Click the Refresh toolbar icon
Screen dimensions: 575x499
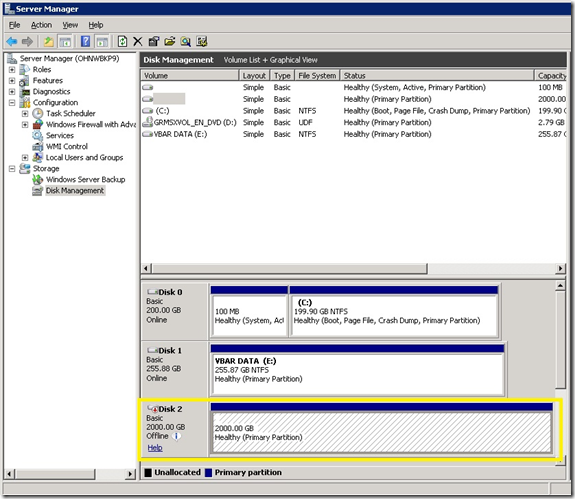[x=122, y=41]
